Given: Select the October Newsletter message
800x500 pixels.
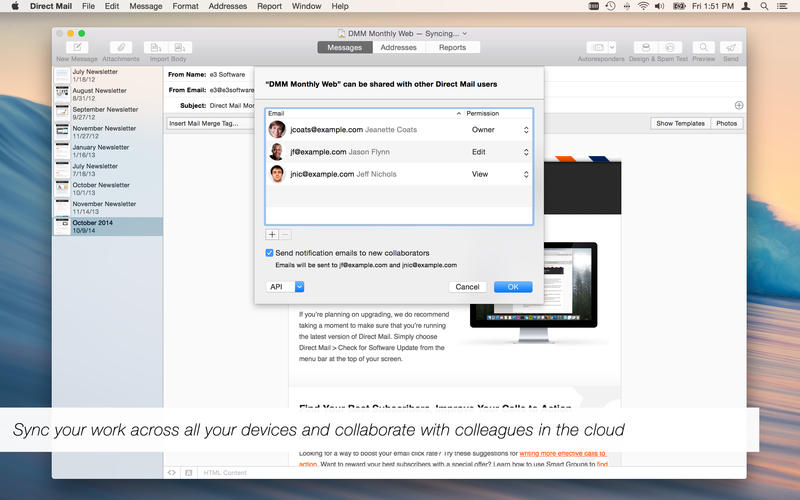Looking at the screenshot, I should click(x=108, y=189).
